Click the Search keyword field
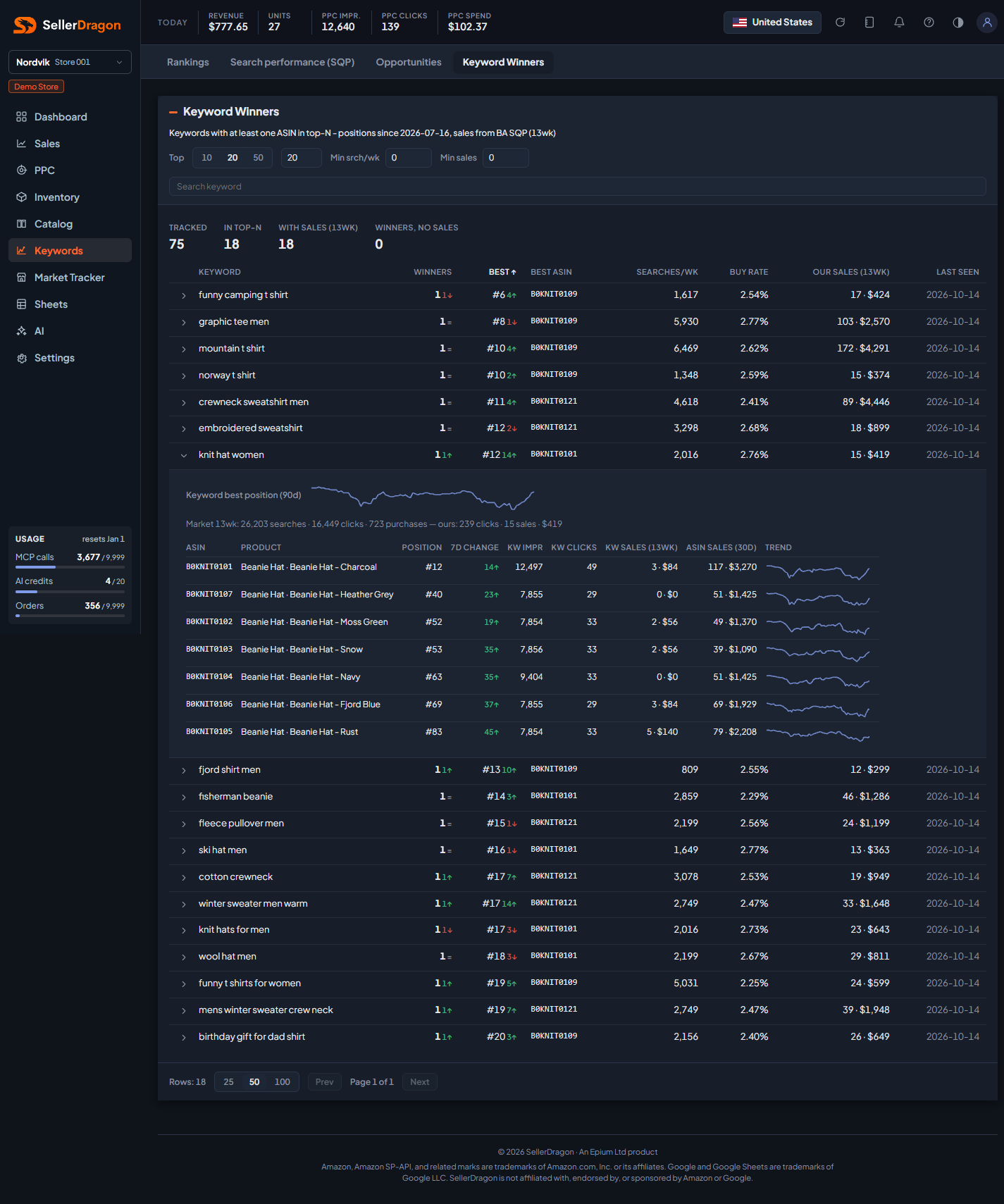The height and width of the screenshot is (1204, 1004). [x=577, y=187]
